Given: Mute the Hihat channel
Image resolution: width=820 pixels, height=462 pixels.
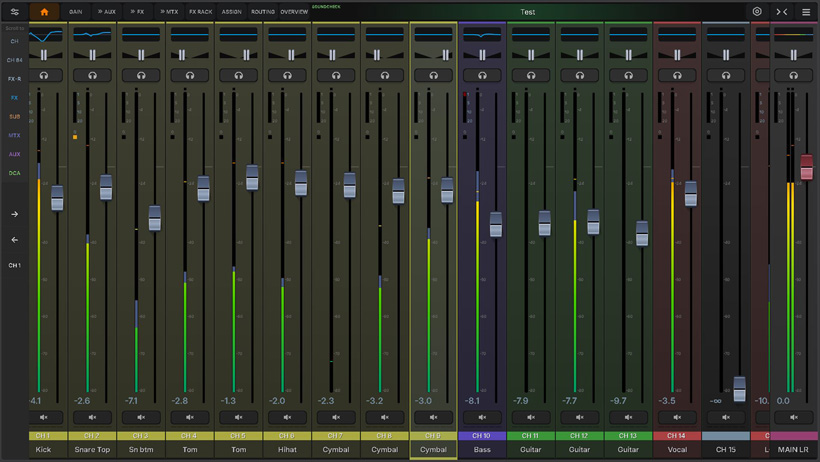Looking at the screenshot, I should (x=287, y=417).
